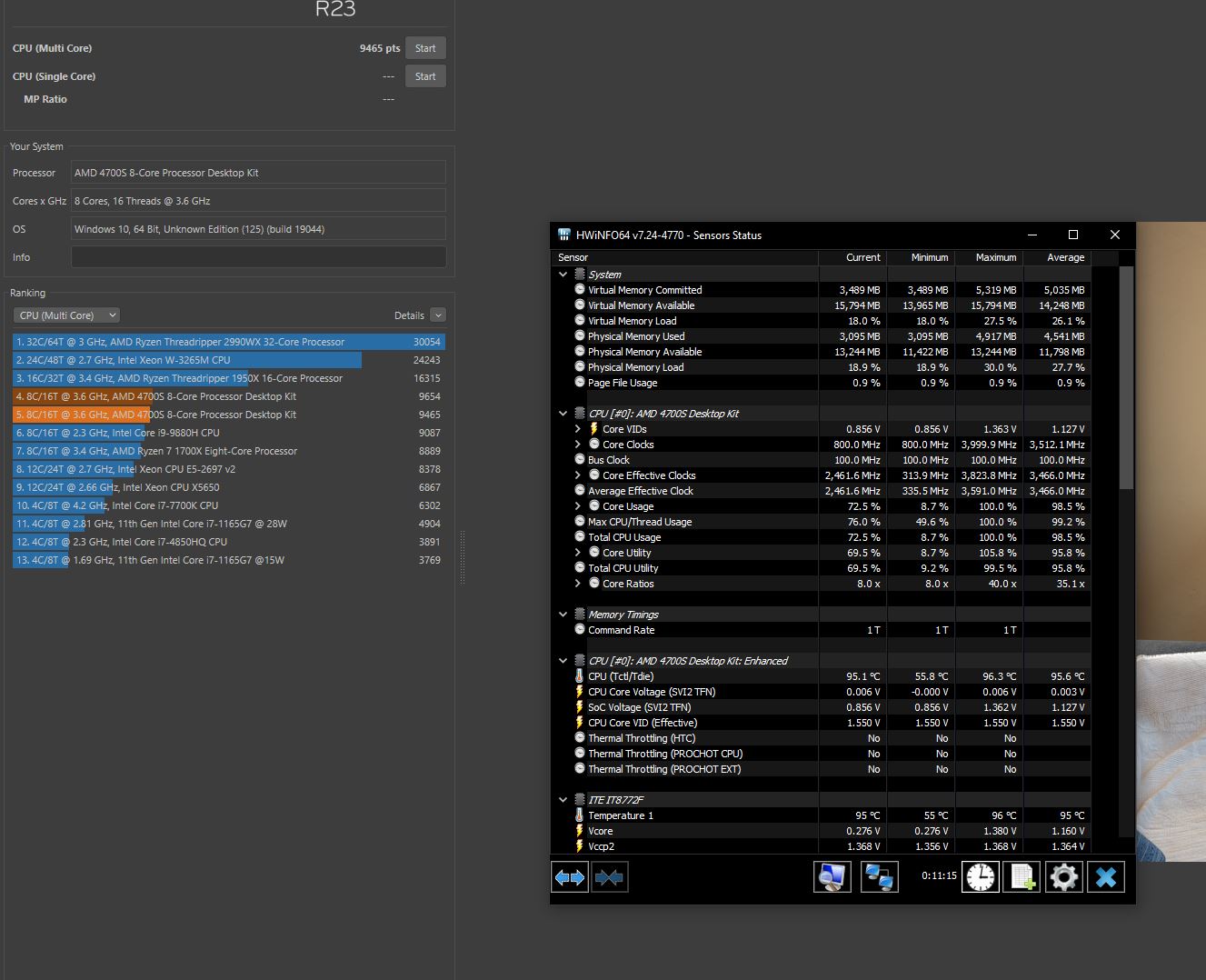Expand the Core Utility row
Viewport: 1206px width, 980px height.
578,553
